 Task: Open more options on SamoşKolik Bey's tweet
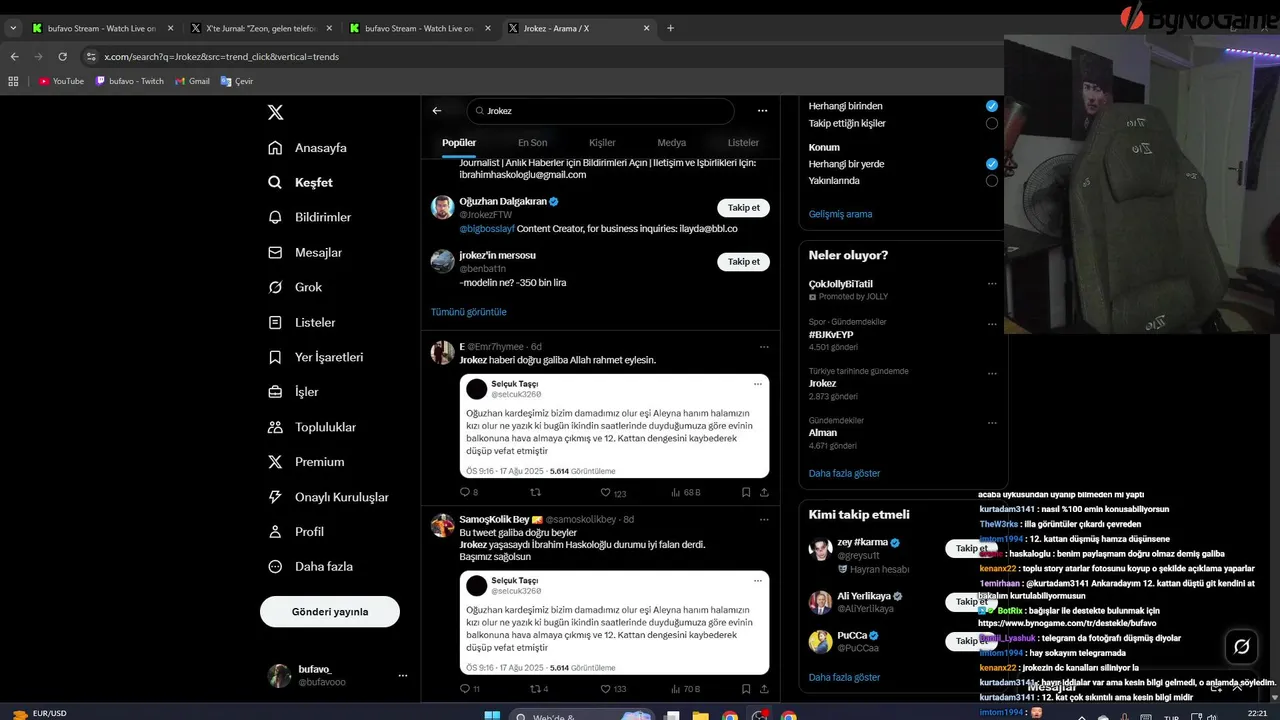point(764,520)
